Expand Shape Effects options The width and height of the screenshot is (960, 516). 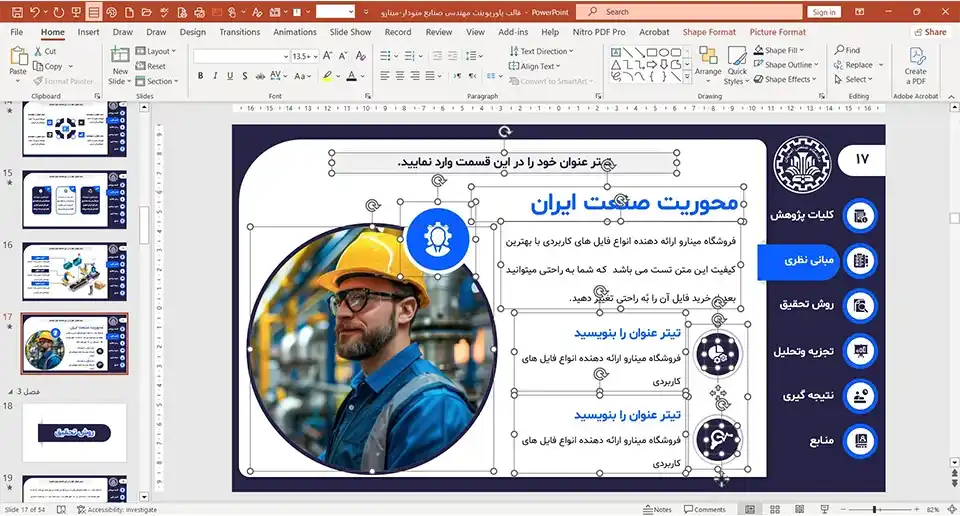coord(786,79)
